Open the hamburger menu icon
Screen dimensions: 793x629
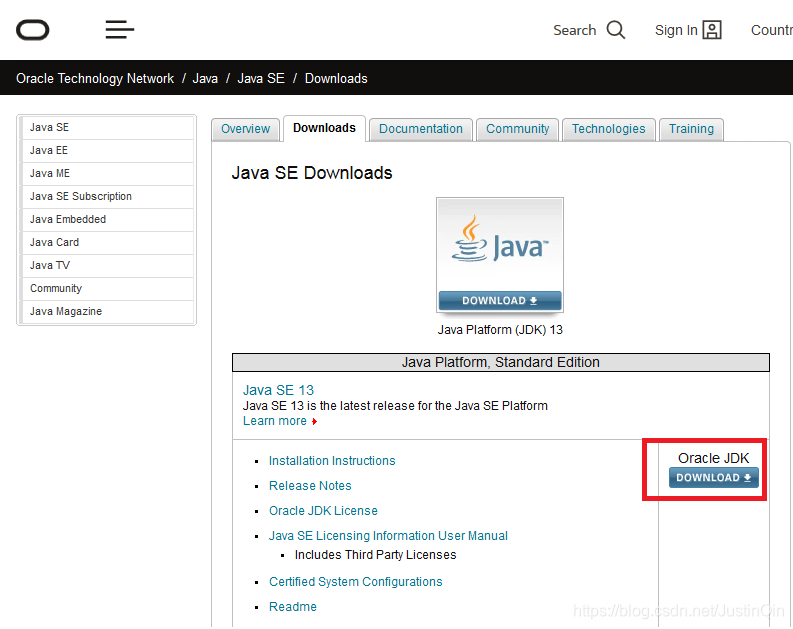pyautogui.click(x=120, y=29)
